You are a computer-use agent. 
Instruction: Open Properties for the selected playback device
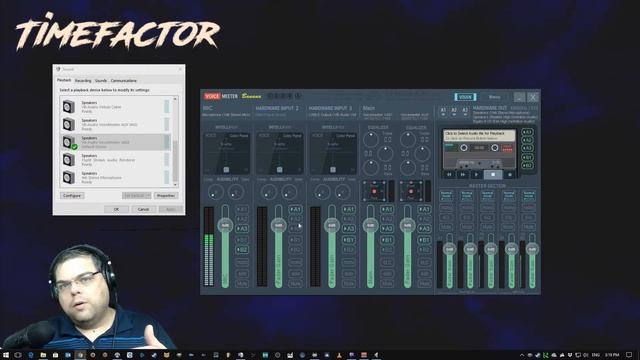[166, 196]
